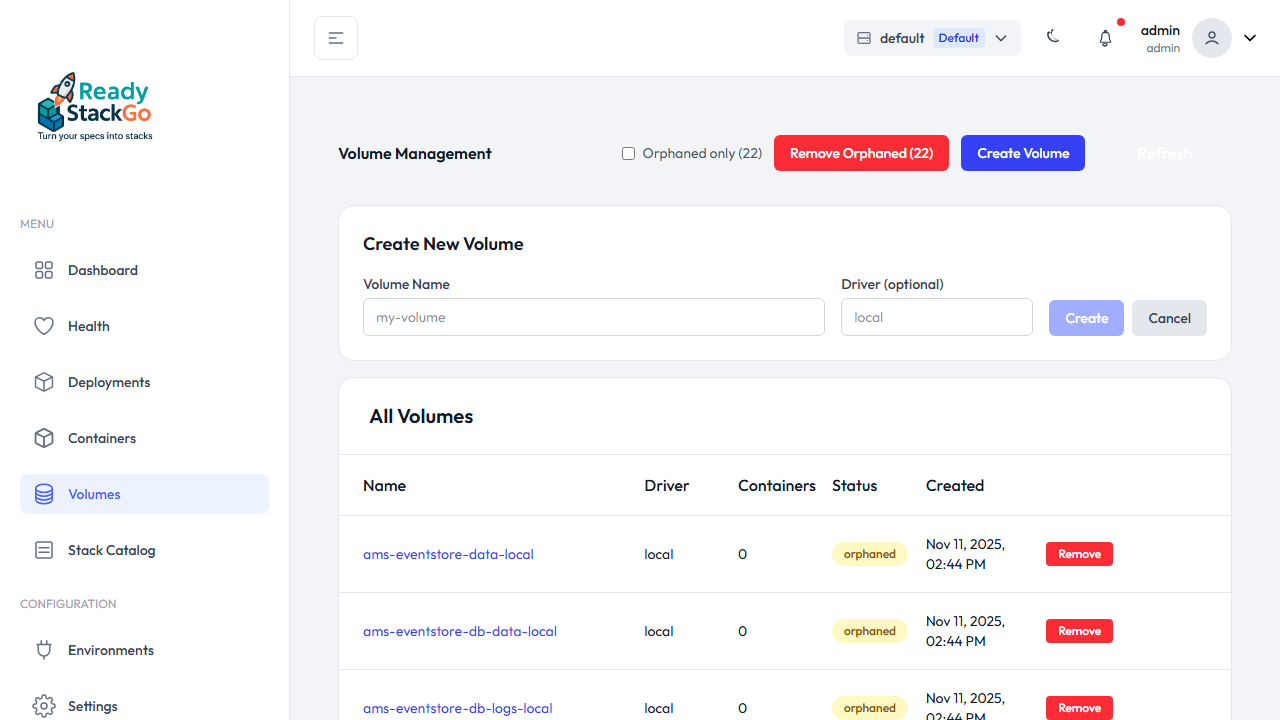Viewport: 1280px width, 720px height.
Task: Enable dark mode with the moon icon
Action: click(1053, 36)
